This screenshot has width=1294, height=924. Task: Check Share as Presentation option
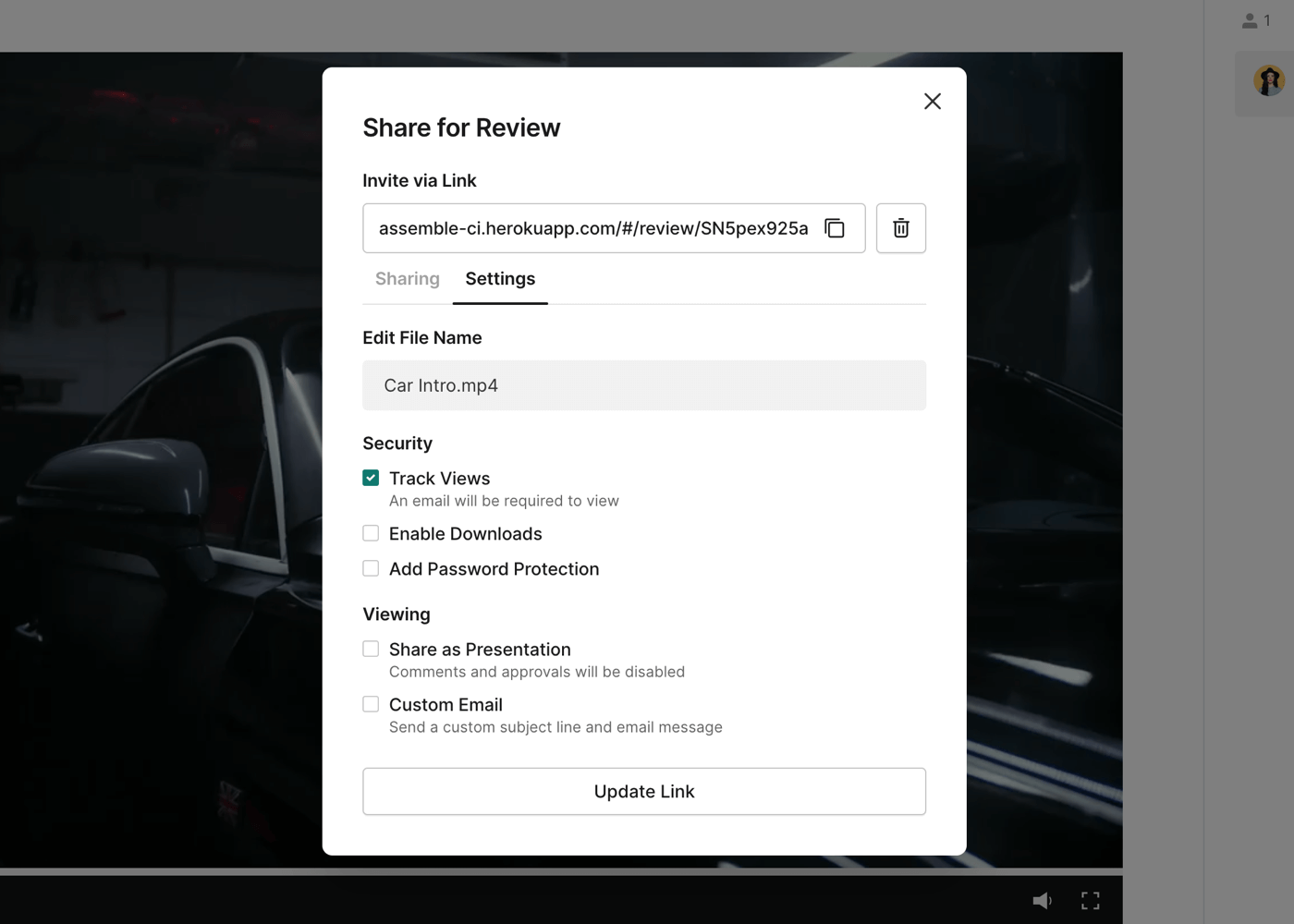click(371, 649)
